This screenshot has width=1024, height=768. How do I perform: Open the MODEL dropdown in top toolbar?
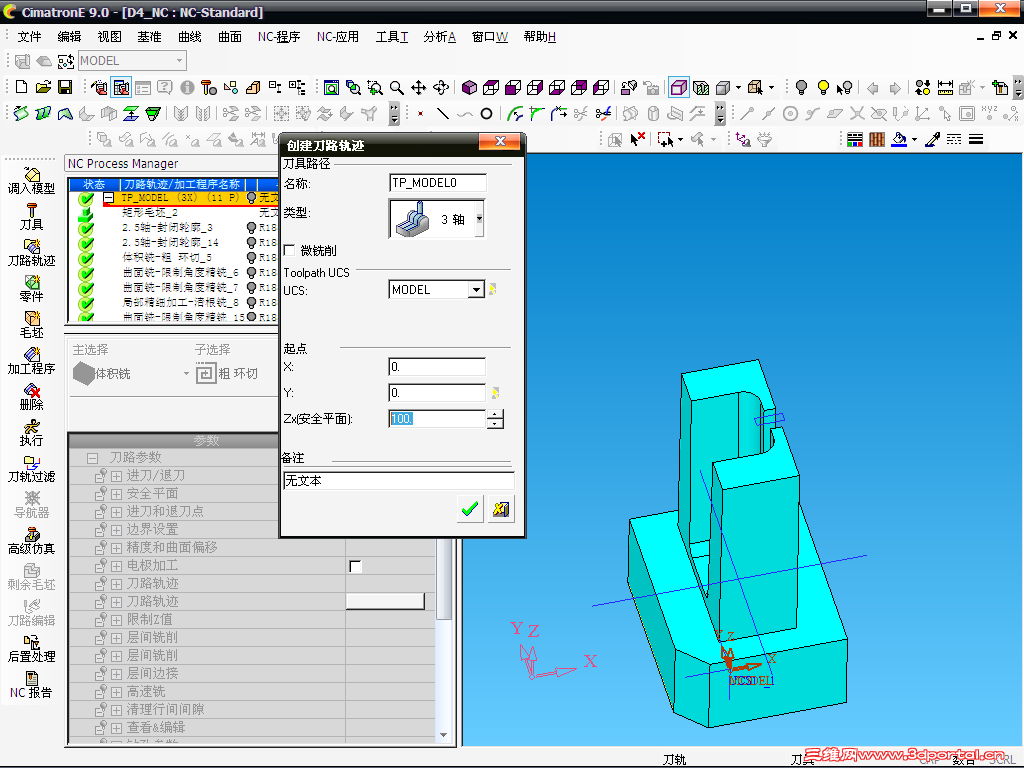tap(180, 61)
